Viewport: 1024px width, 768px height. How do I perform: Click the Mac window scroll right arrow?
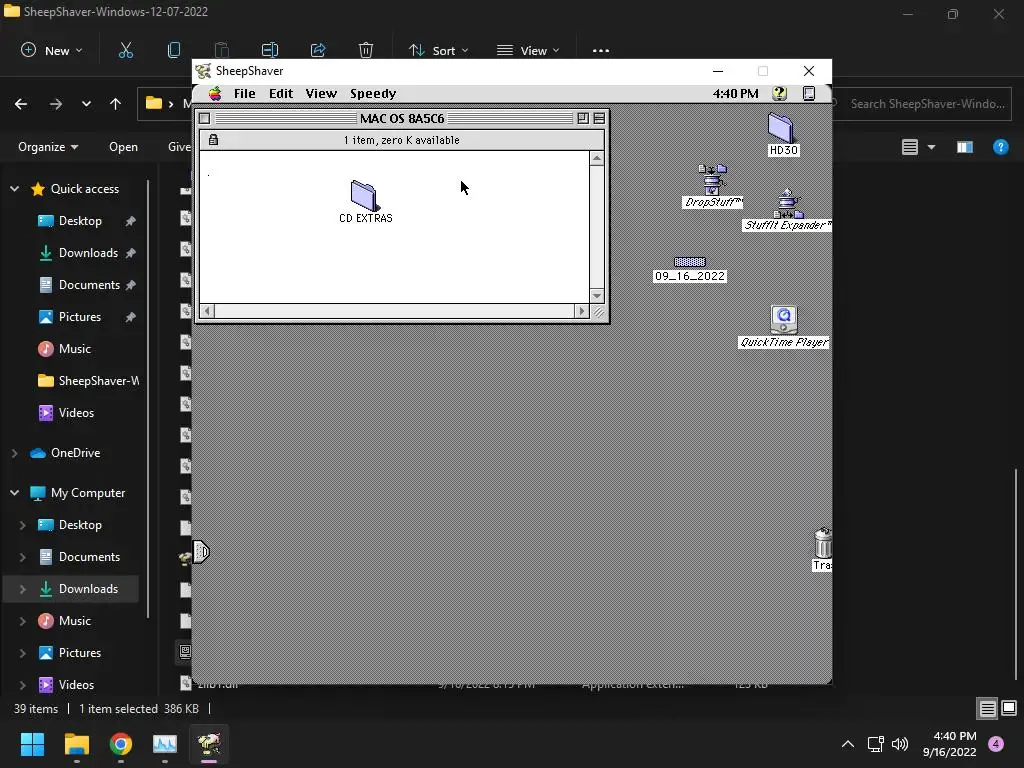coord(581,311)
